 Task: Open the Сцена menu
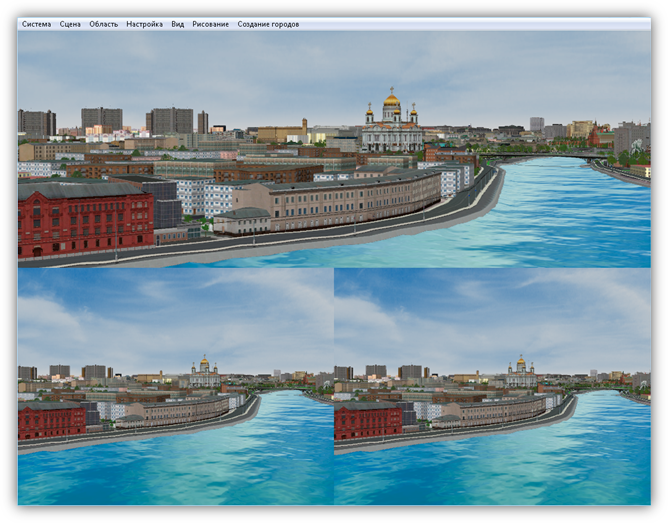70,24
